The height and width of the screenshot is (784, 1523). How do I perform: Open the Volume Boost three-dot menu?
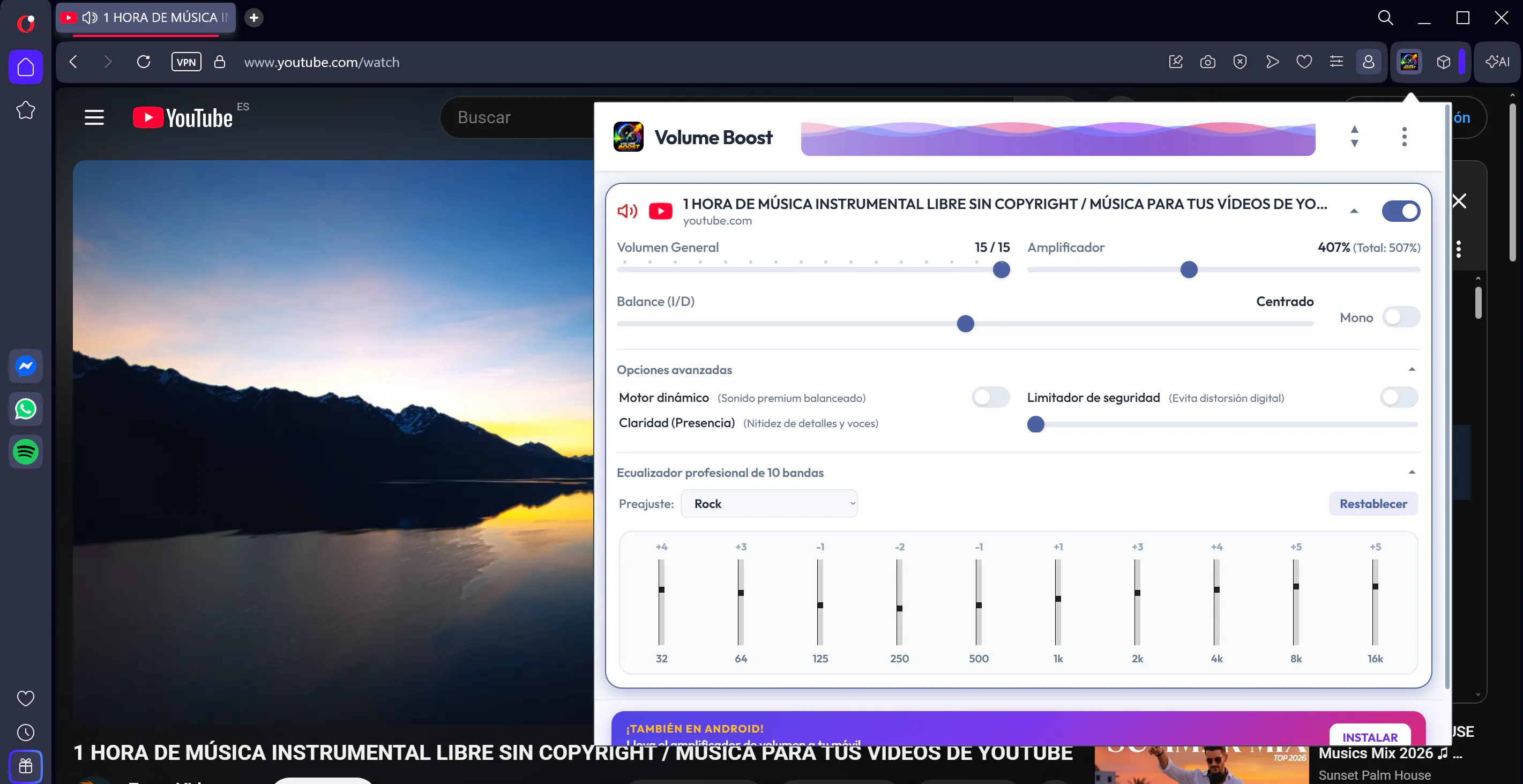[1405, 137]
